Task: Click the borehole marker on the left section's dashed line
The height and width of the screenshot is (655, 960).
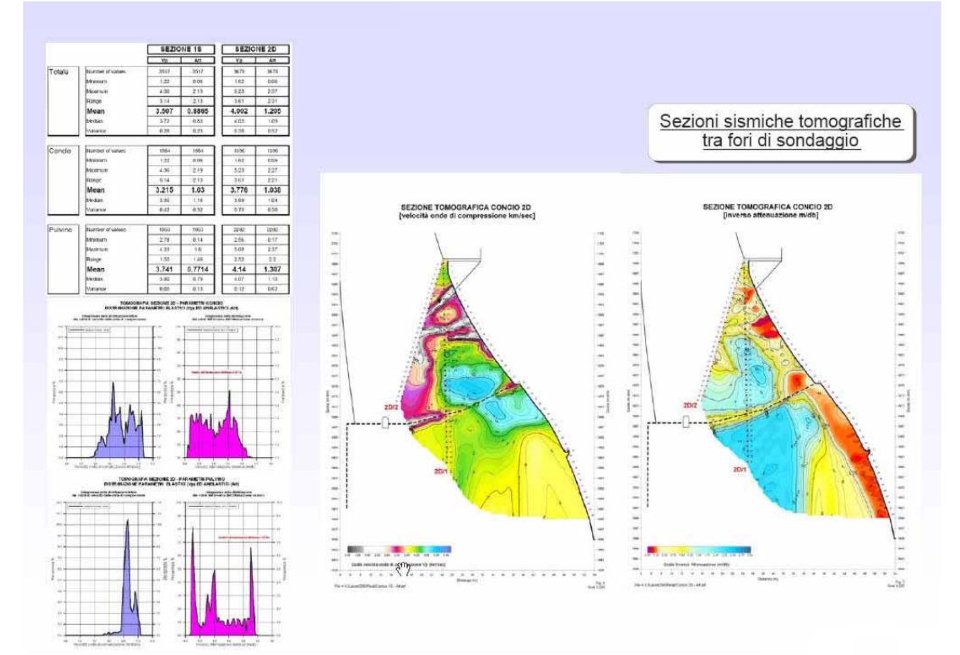Action: coord(385,422)
